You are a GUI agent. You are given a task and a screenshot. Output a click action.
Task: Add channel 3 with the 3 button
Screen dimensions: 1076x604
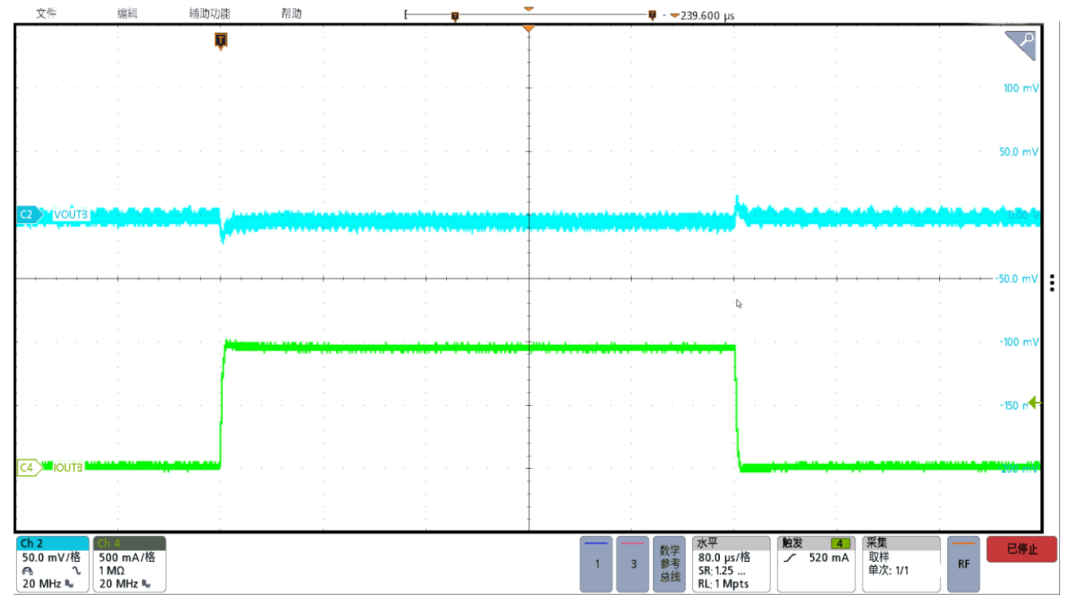pos(633,564)
